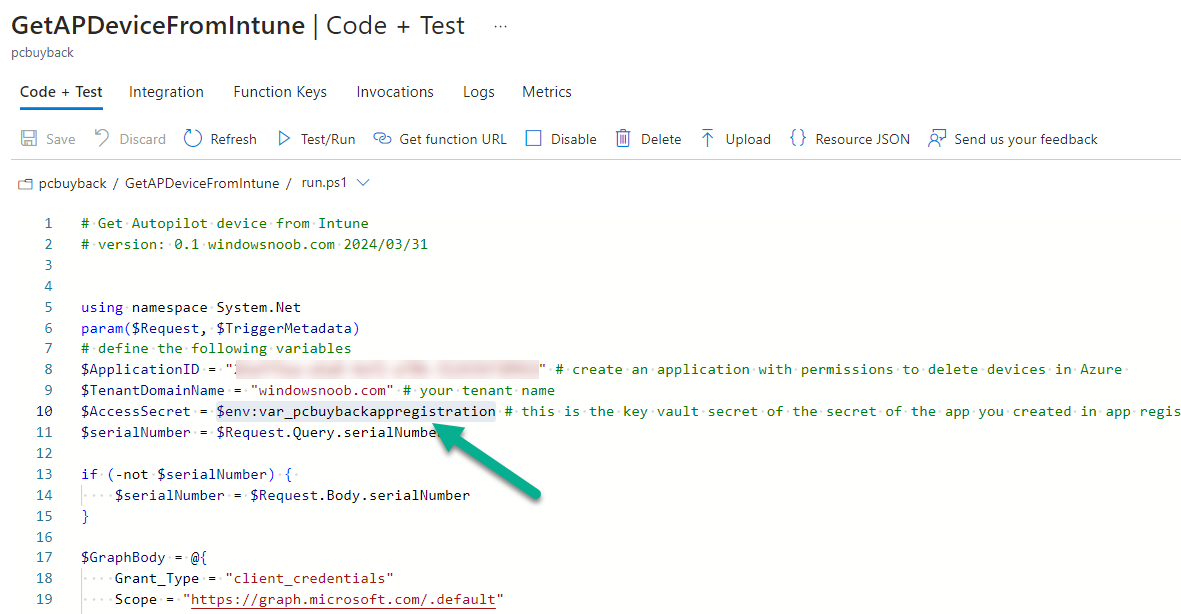The width and height of the screenshot is (1181, 614).
Task: Expand the run.ps1 file dropdown
Action: (x=363, y=183)
